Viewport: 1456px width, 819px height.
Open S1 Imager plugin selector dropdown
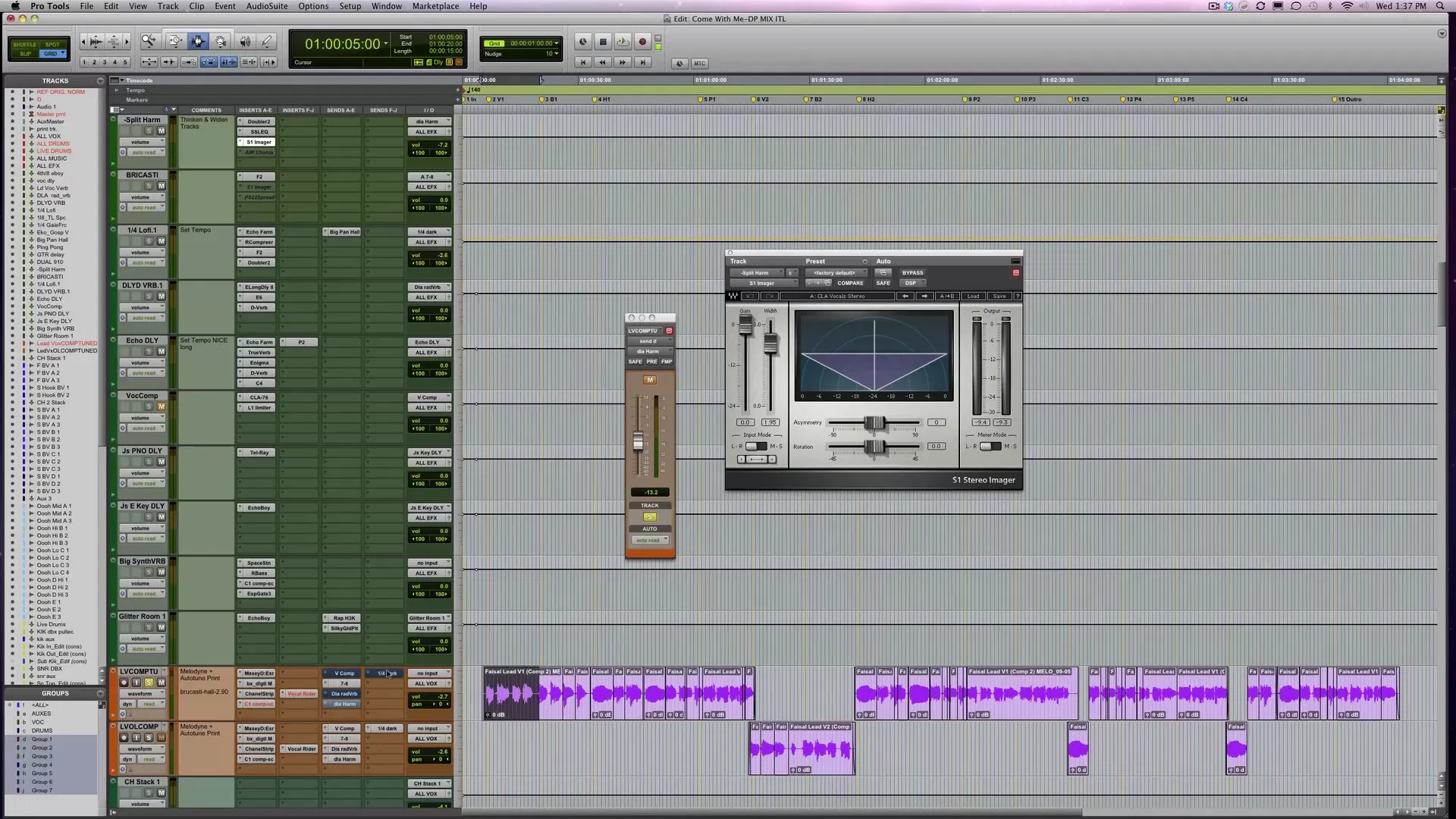[x=764, y=283]
